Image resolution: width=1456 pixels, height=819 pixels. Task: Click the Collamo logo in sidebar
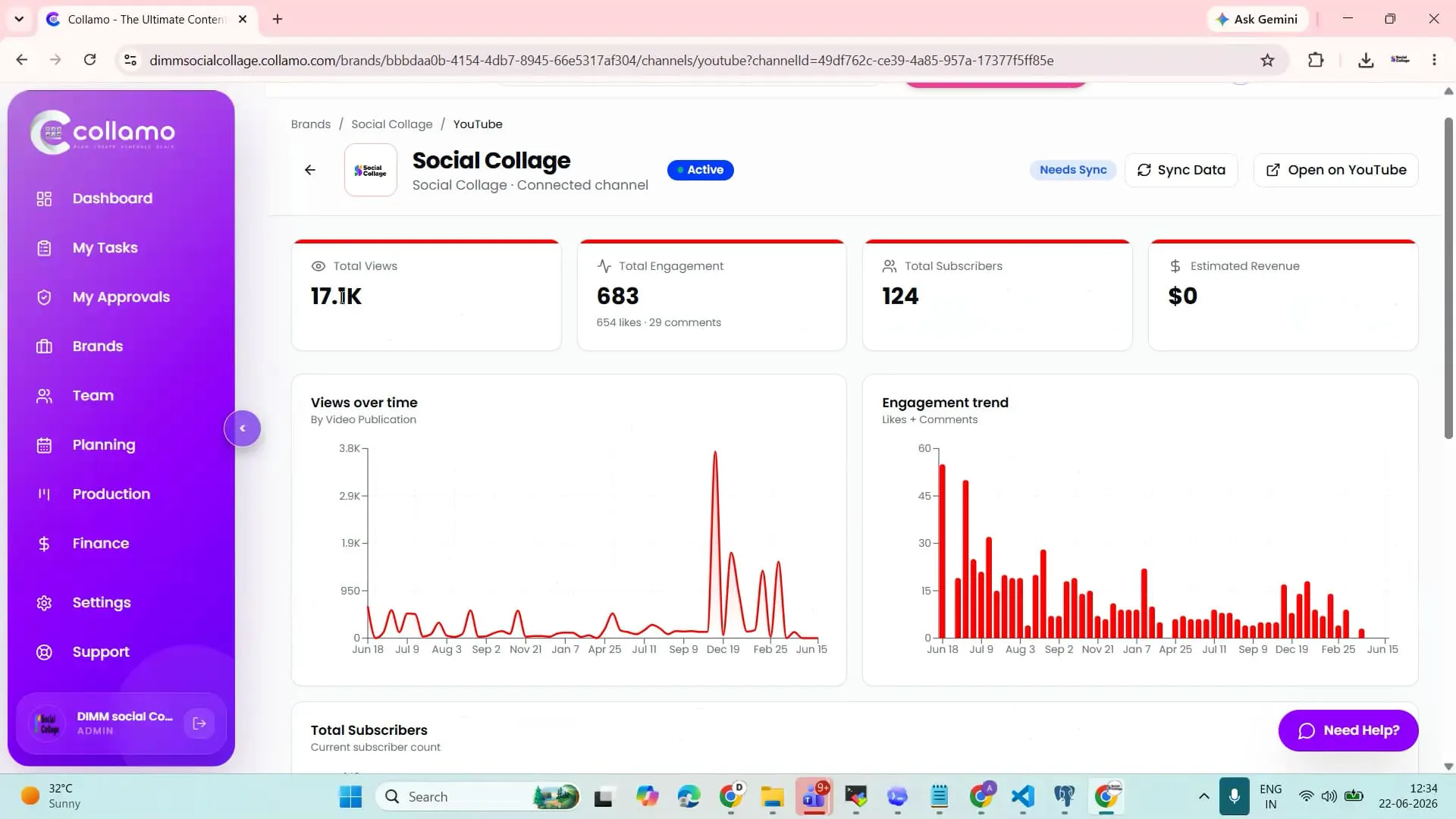click(x=102, y=132)
